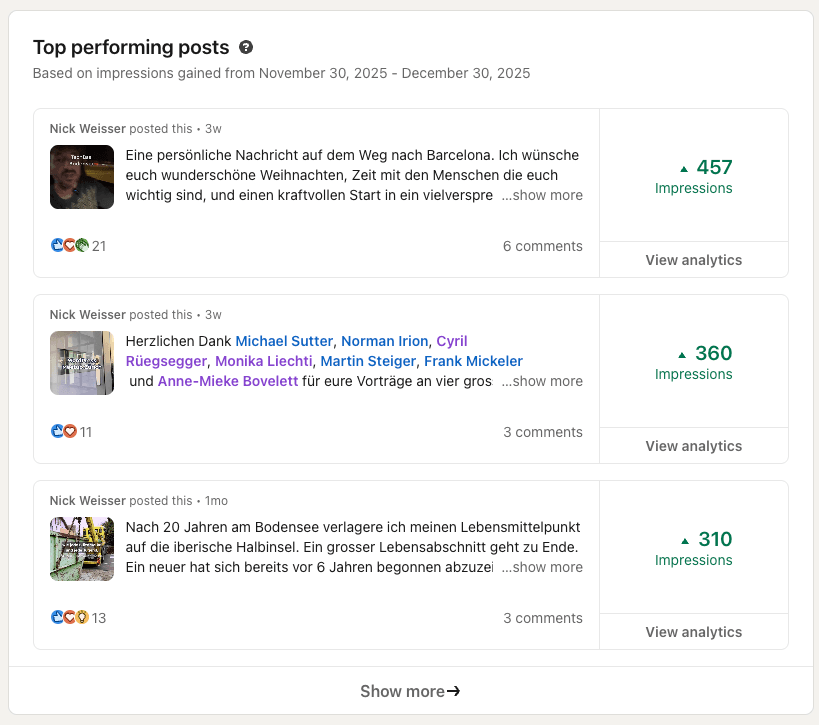View analytics for the 360 impressions post

click(693, 446)
